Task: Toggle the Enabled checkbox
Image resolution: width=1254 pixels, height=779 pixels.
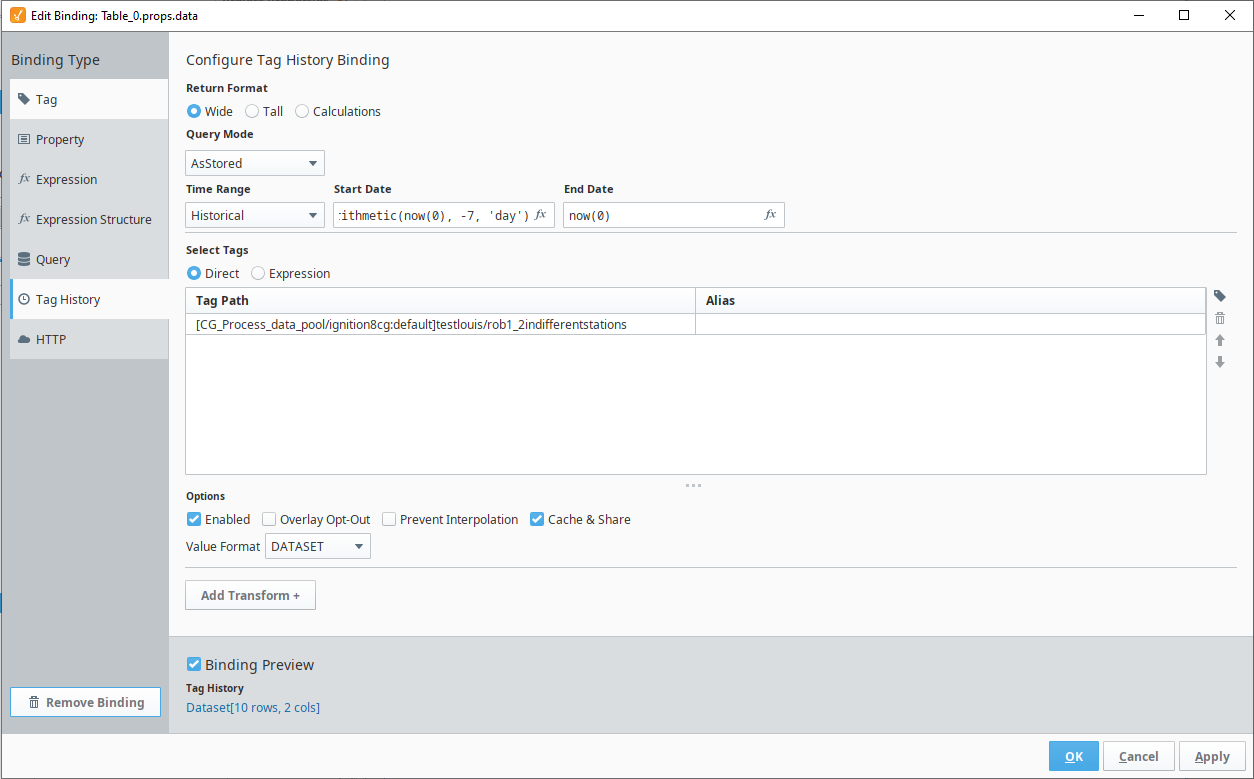Action: pyautogui.click(x=194, y=519)
